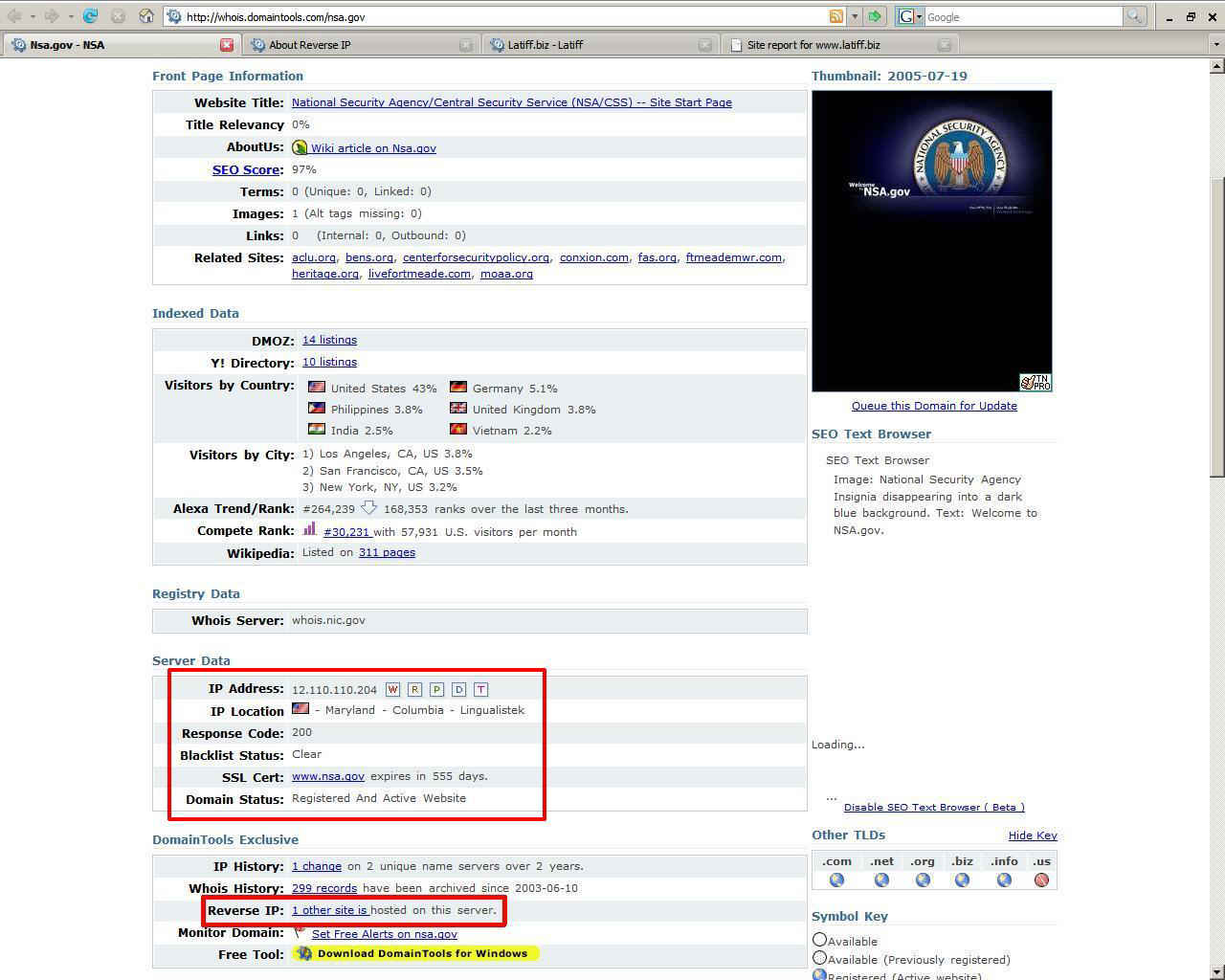Click the RSS feed icon in address bar
The height and width of the screenshot is (980, 1225).
(x=835, y=16)
